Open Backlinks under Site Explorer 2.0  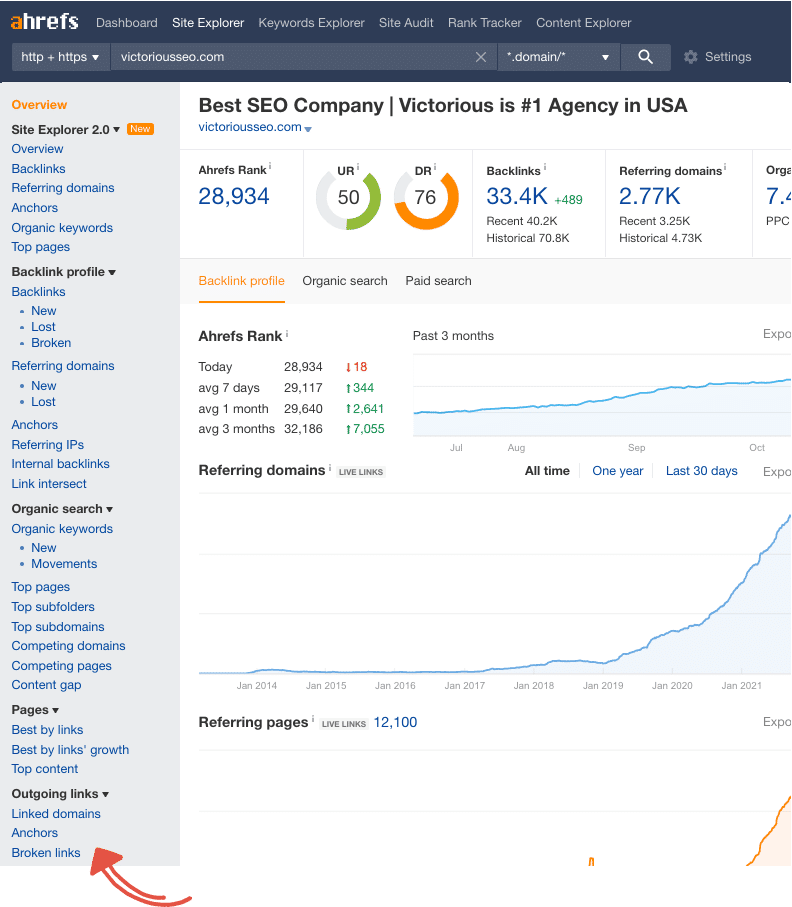tap(38, 169)
